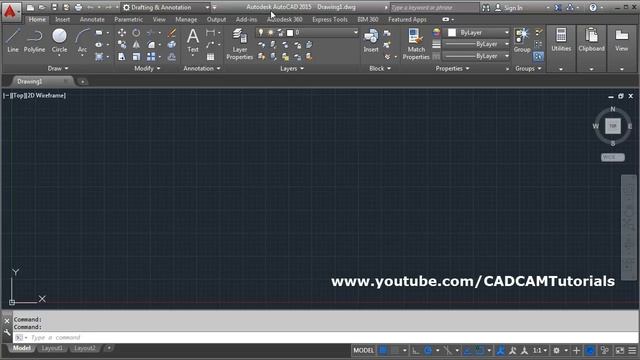This screenshot has height=360, width=640.
Task: Click the Rotate tool icon
Action: 136,33
